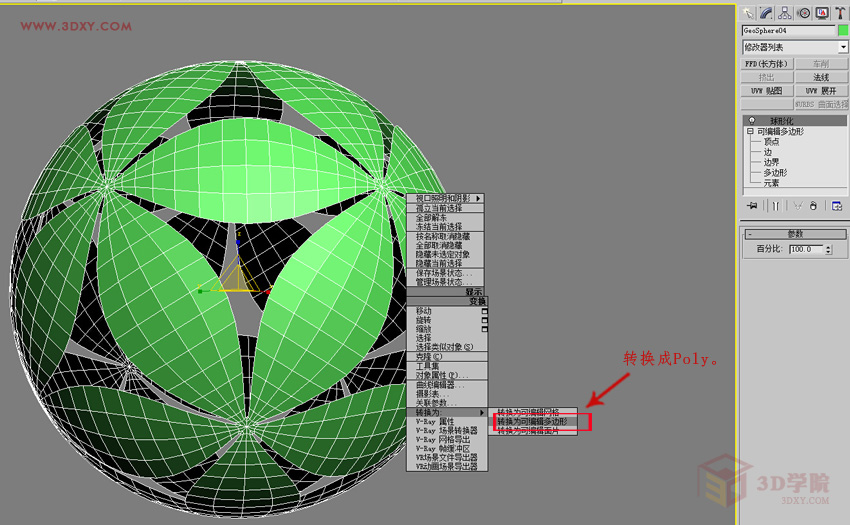This screenshot has width=850, height=525.
Task: Click Make Unique icon below modifier stack
Action: (x=797, y=206)
